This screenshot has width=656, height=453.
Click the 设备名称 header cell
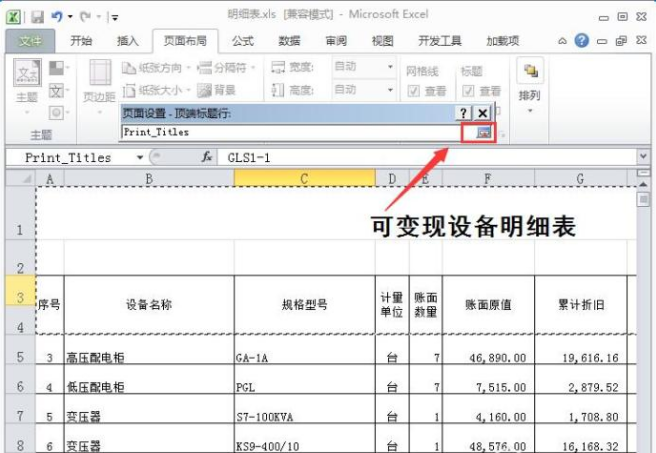point(149,305)
